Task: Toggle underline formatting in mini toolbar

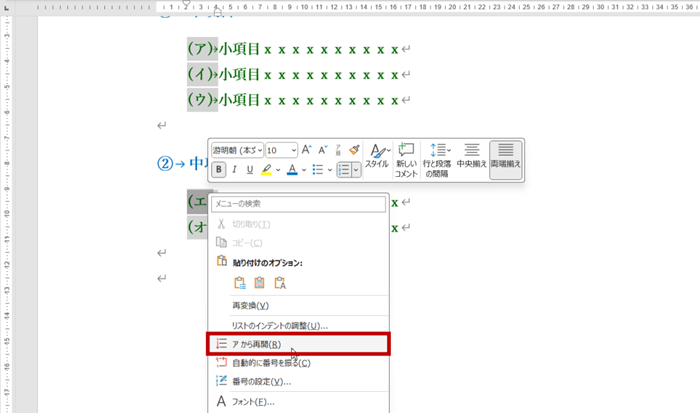Action: click(x=250, y=170)
